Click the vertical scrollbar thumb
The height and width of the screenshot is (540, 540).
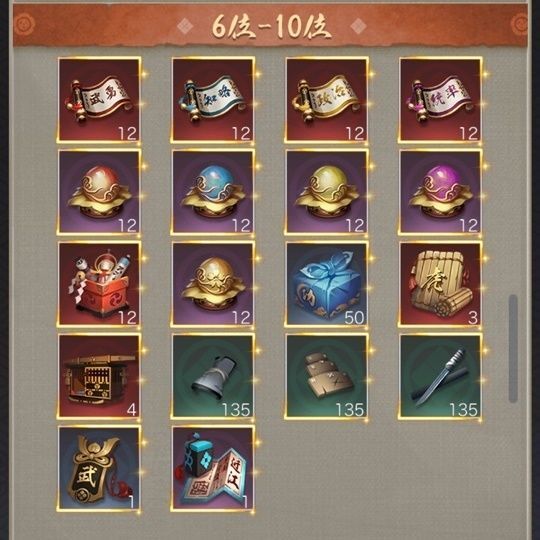513,348
